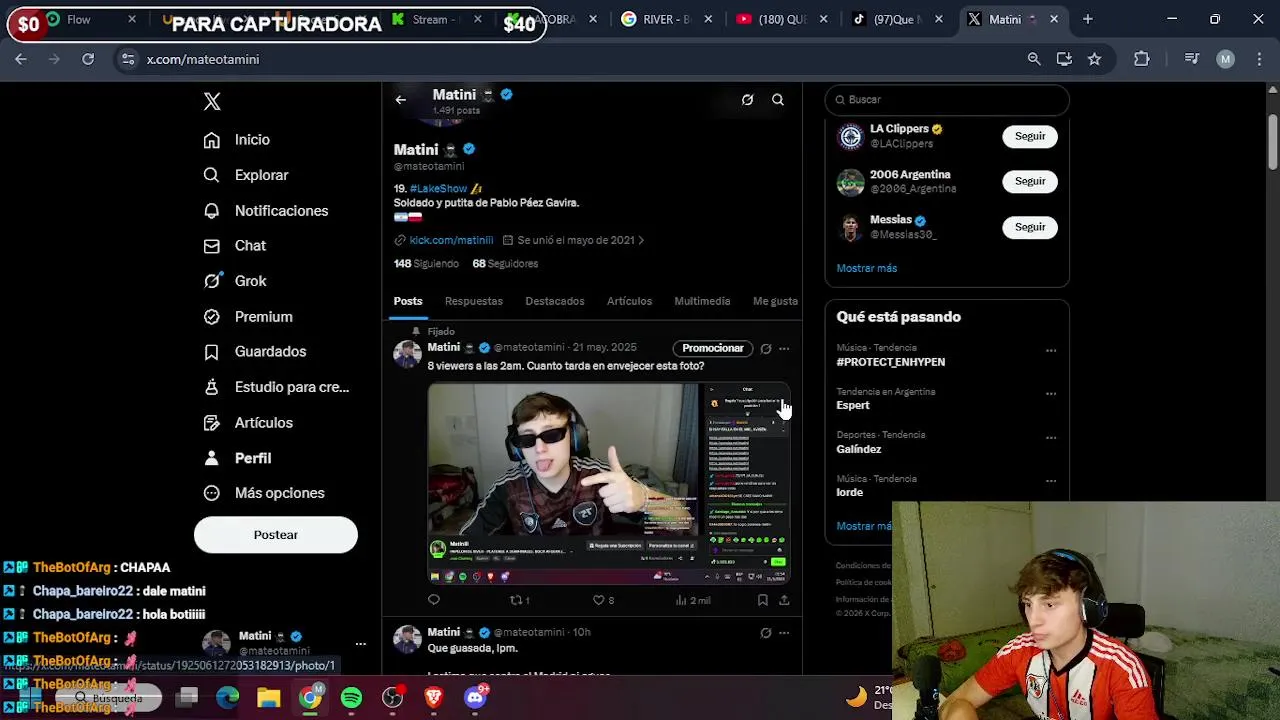Open more options for #PROTECT_ENHYPEN trend

pos(1051,350)
